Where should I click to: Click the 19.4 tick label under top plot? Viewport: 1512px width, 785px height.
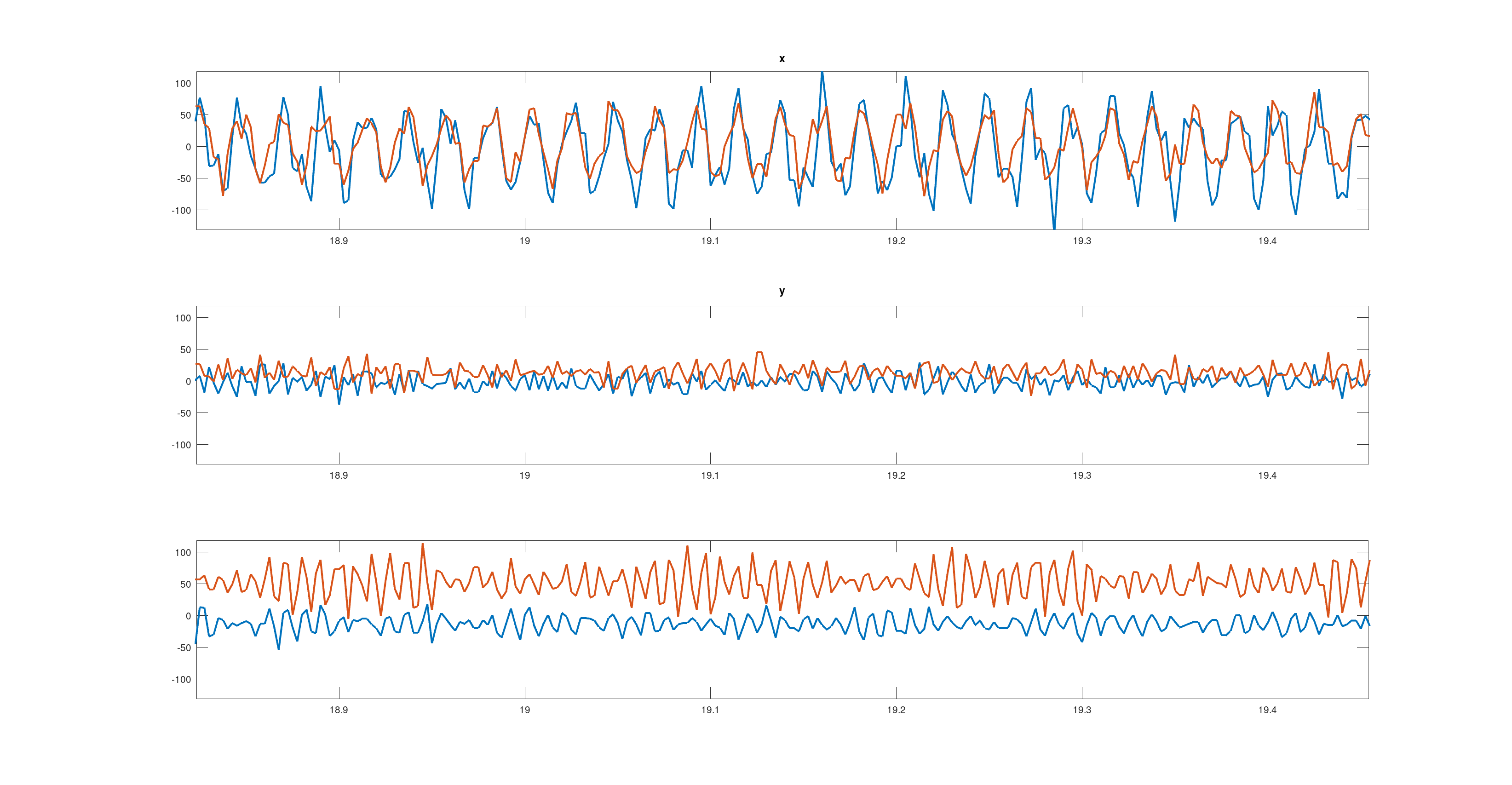point(1267,241)
